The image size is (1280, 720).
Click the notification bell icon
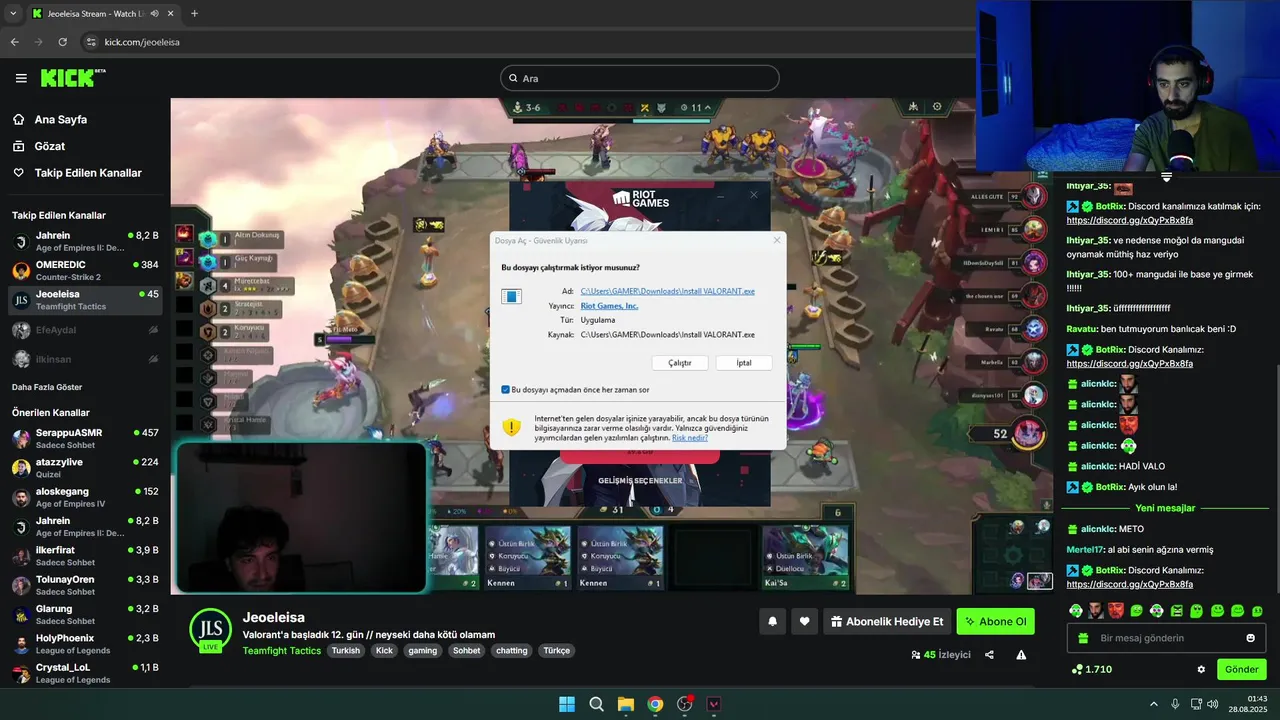point(772,622)
